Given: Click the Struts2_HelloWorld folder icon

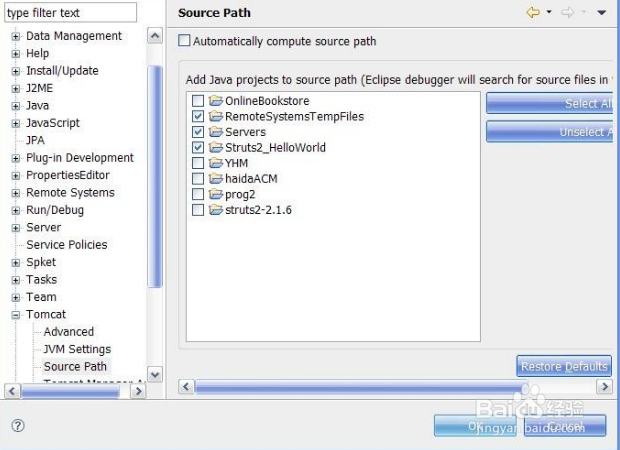Looking at the screenshot, I should pyautogui.click(x=215, y=147).
